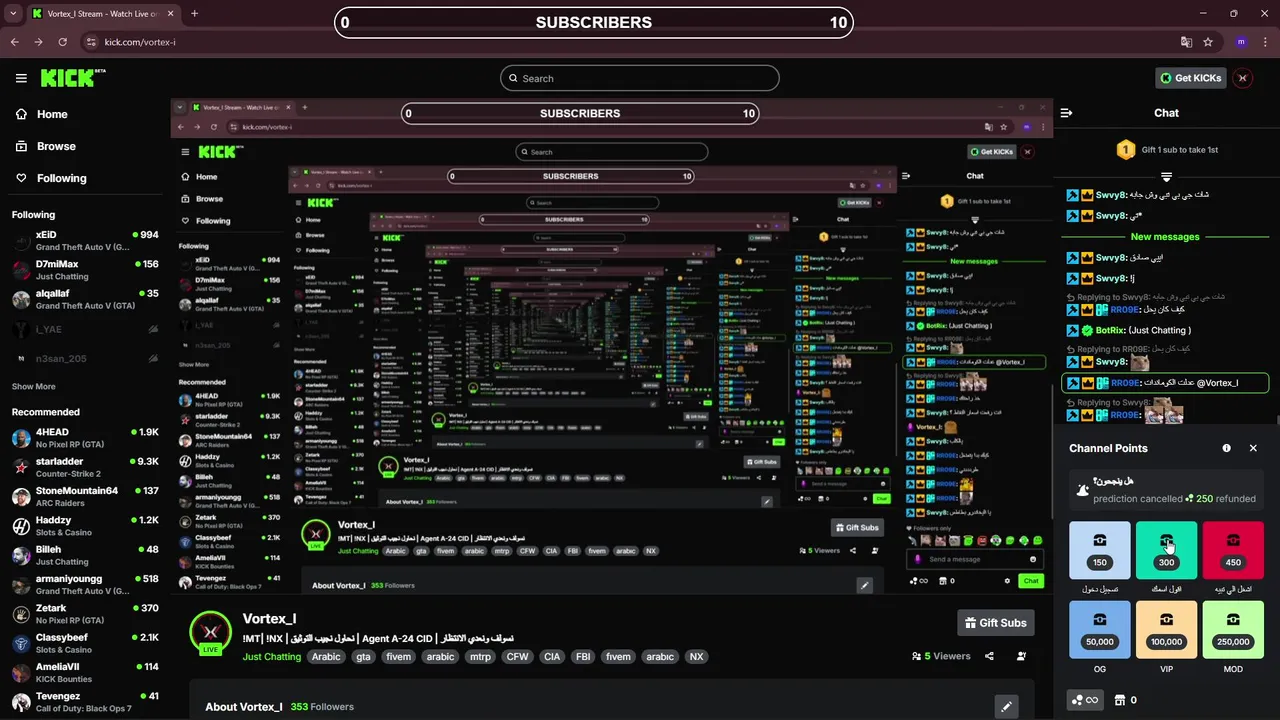
Task: Open Tevengez recommended channel
Action: pos(85,702)
